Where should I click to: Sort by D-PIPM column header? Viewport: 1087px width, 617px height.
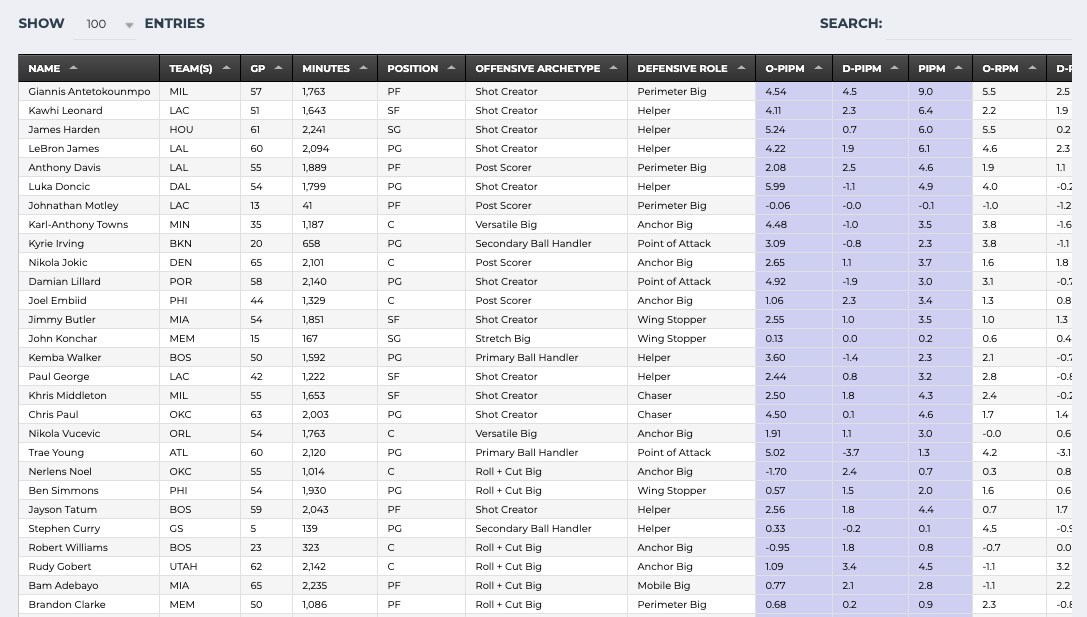(x=870, y=68)
